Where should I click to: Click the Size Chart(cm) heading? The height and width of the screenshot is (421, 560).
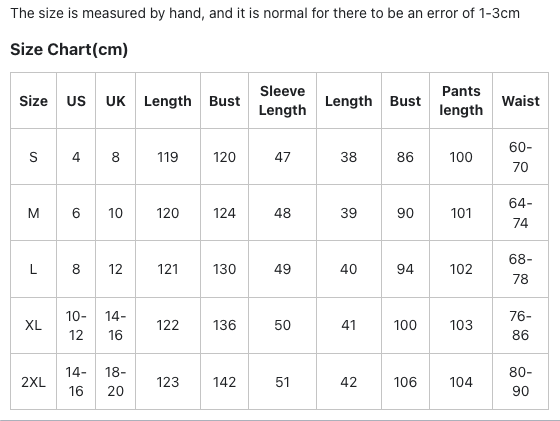(69, 49)
